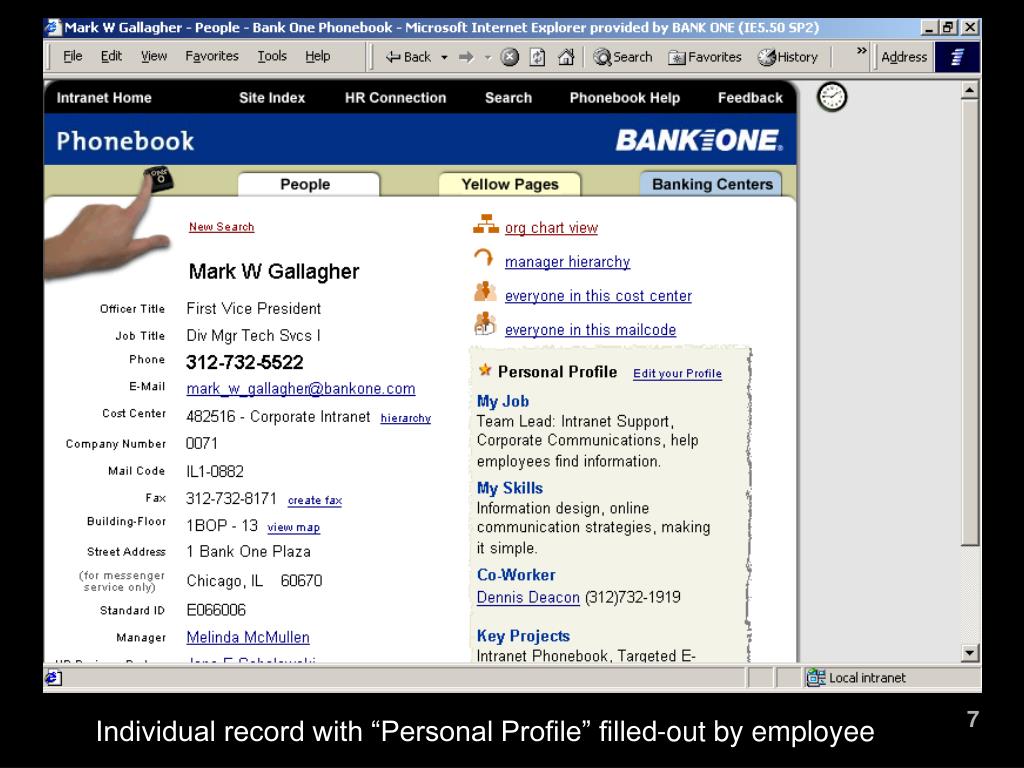Open the manager hierarchy link
1024x768 pixels.
568,262
